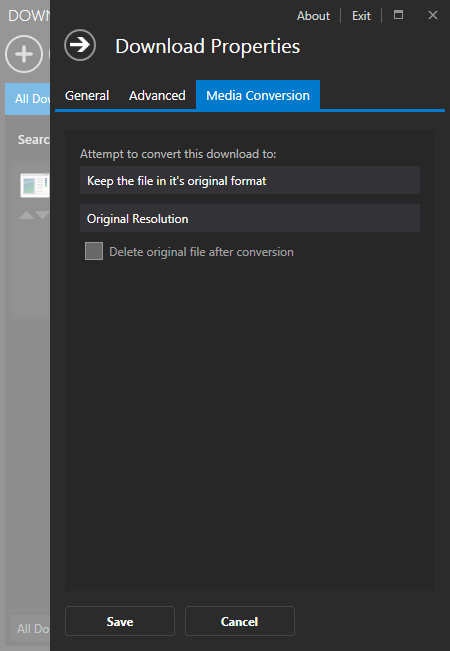
Task: Expand the Original Resolution dropdown
Action: [250, 218]
